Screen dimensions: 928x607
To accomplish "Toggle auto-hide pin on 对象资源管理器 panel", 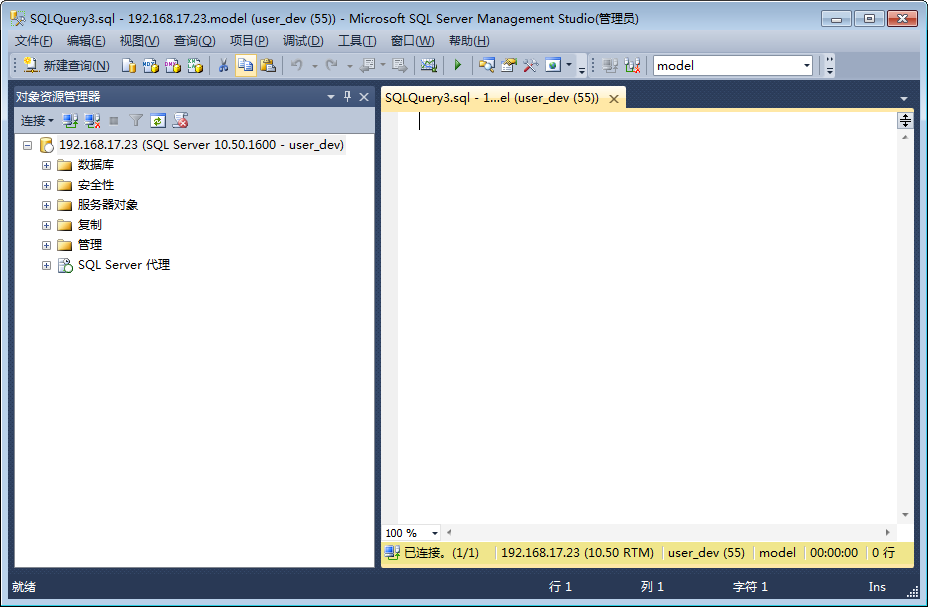I will [347, 97].
